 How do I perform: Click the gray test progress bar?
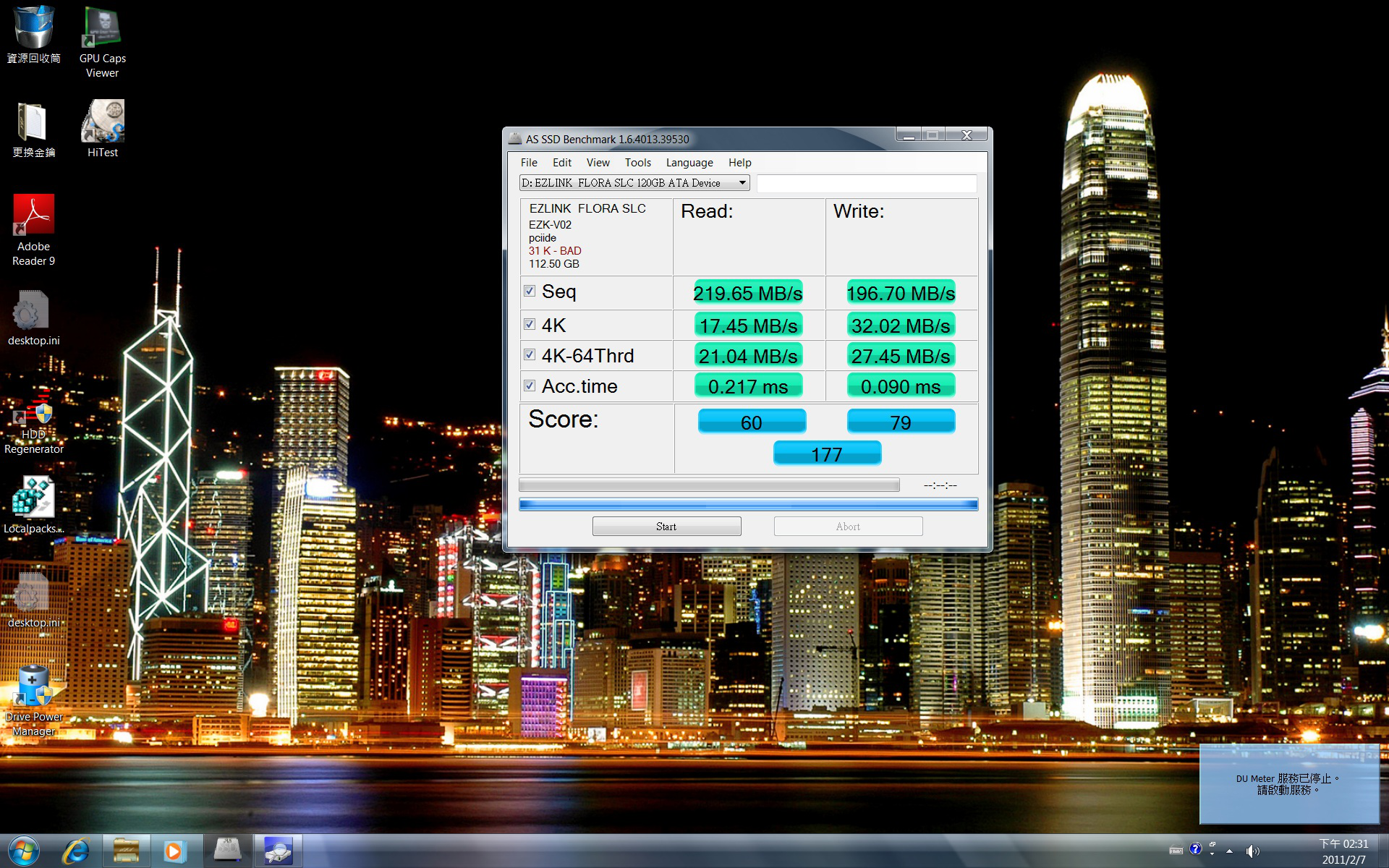(709, 485)
